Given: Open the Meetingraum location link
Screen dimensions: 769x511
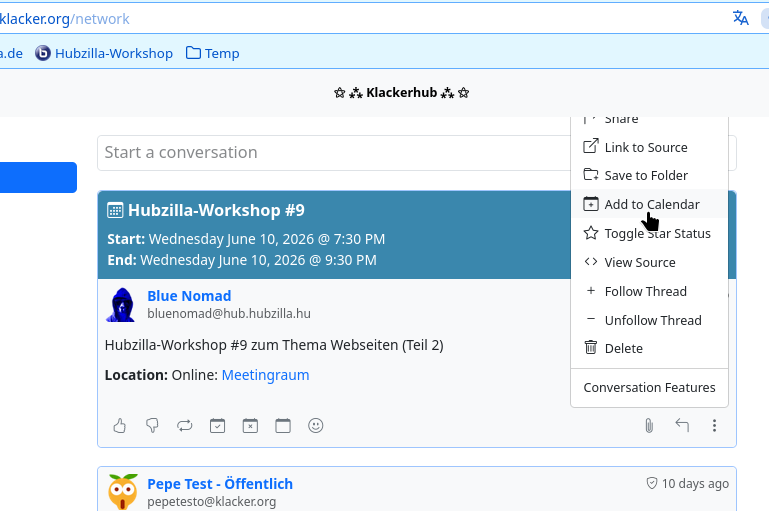Looking at the screenshot, I should coord(265,375).
